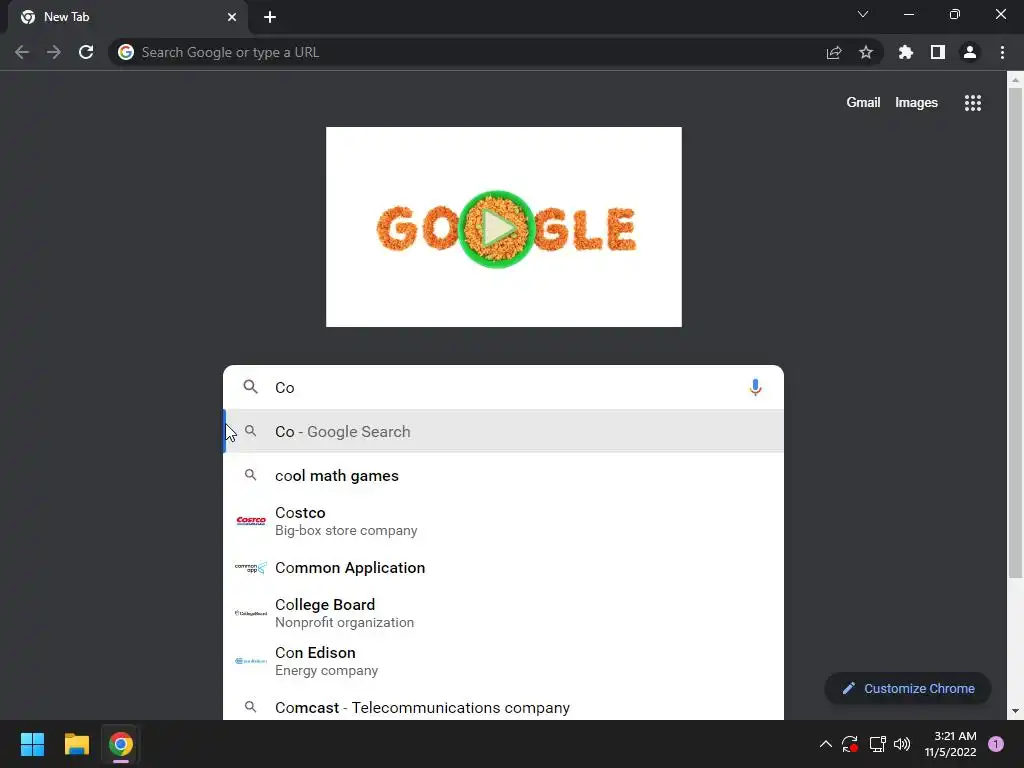Viewport: 1024px width, 768px height.
Task: Select the New Tab tab
Action: pyautogui.click(x=128, y=17)
